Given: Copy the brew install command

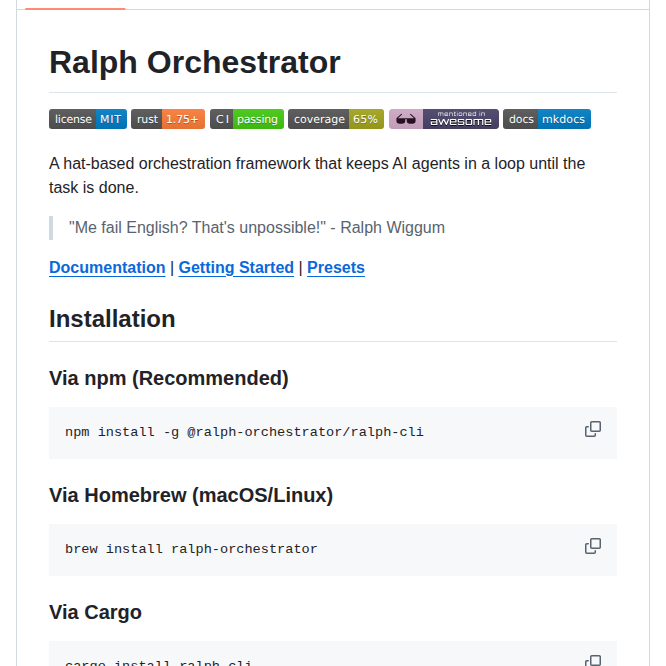Looking at the screenshot, I should click(593, 546).
